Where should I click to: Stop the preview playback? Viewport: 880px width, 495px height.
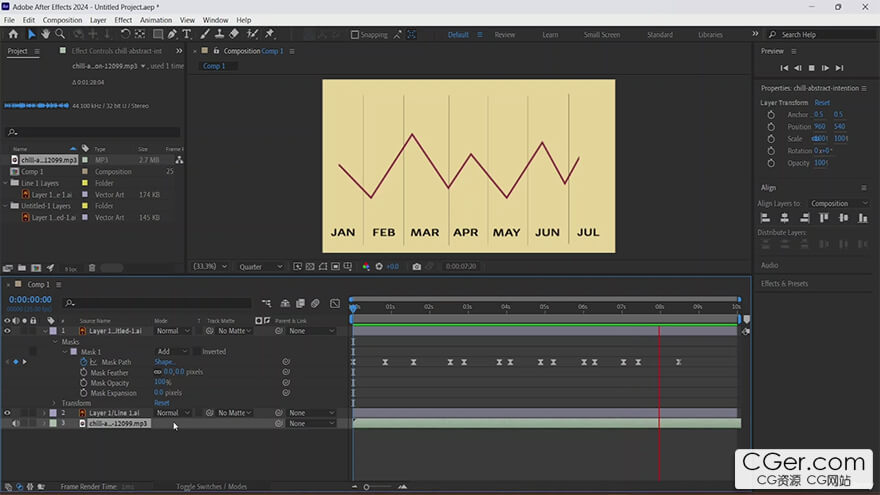812,68
